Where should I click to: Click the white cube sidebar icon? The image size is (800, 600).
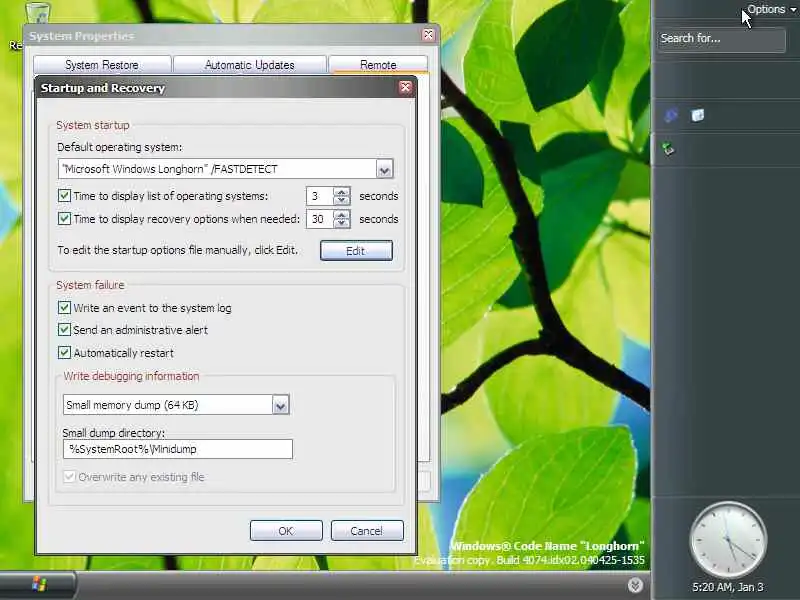[x=697, y=115]
